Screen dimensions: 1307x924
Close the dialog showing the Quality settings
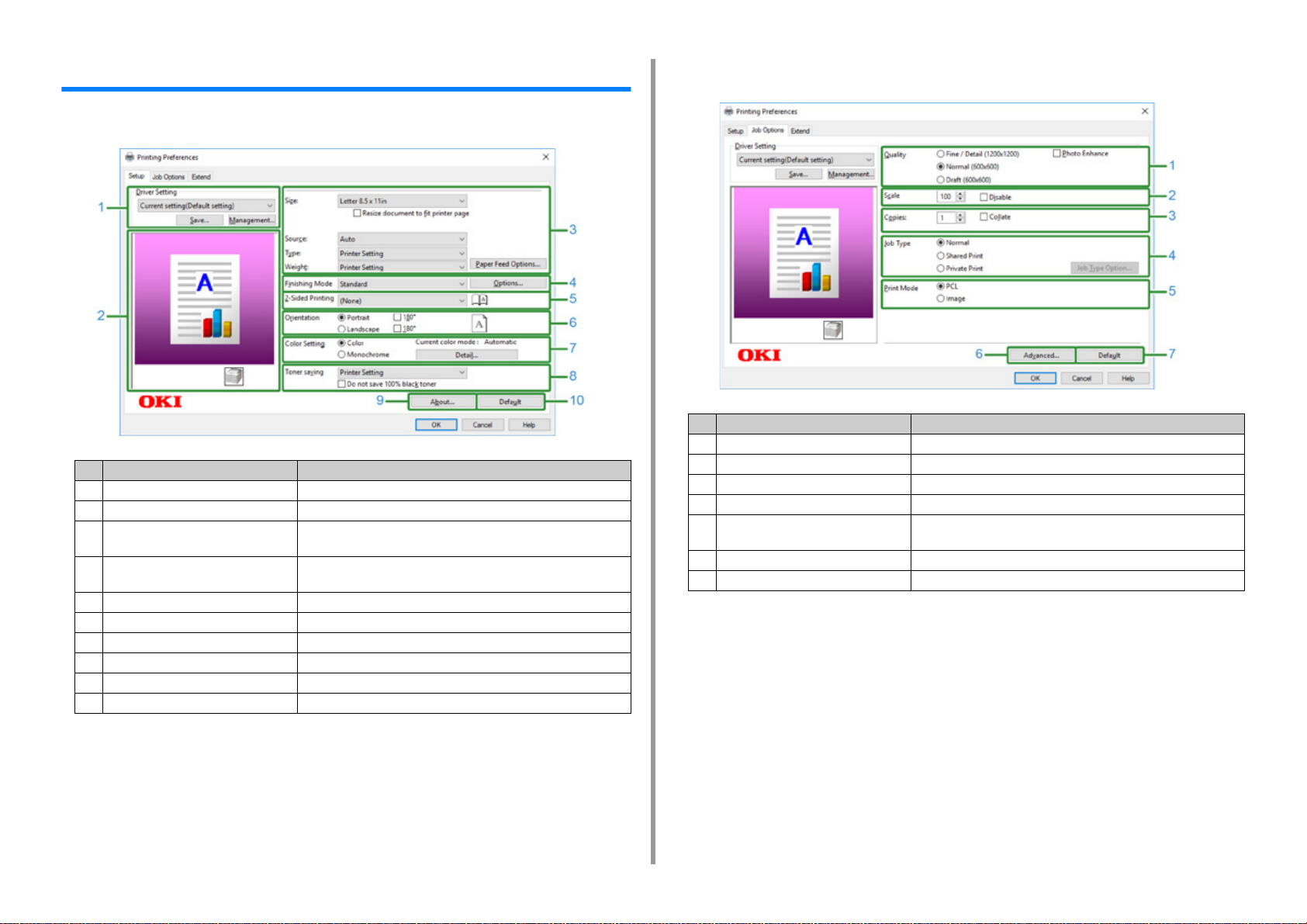pos(1144,112)
